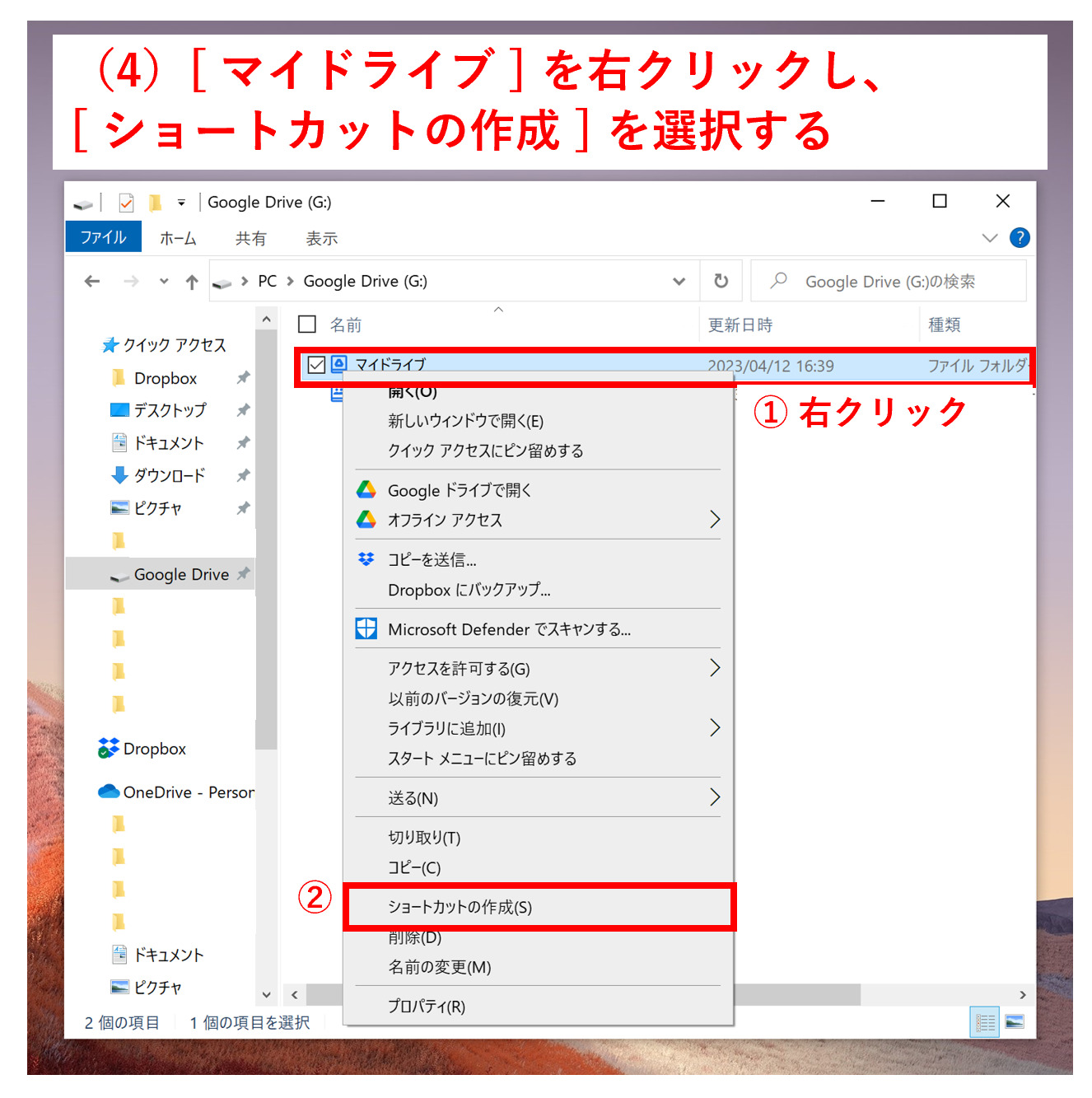Go up one folder level arrow
The image size is (1092, 1098).
192,282
